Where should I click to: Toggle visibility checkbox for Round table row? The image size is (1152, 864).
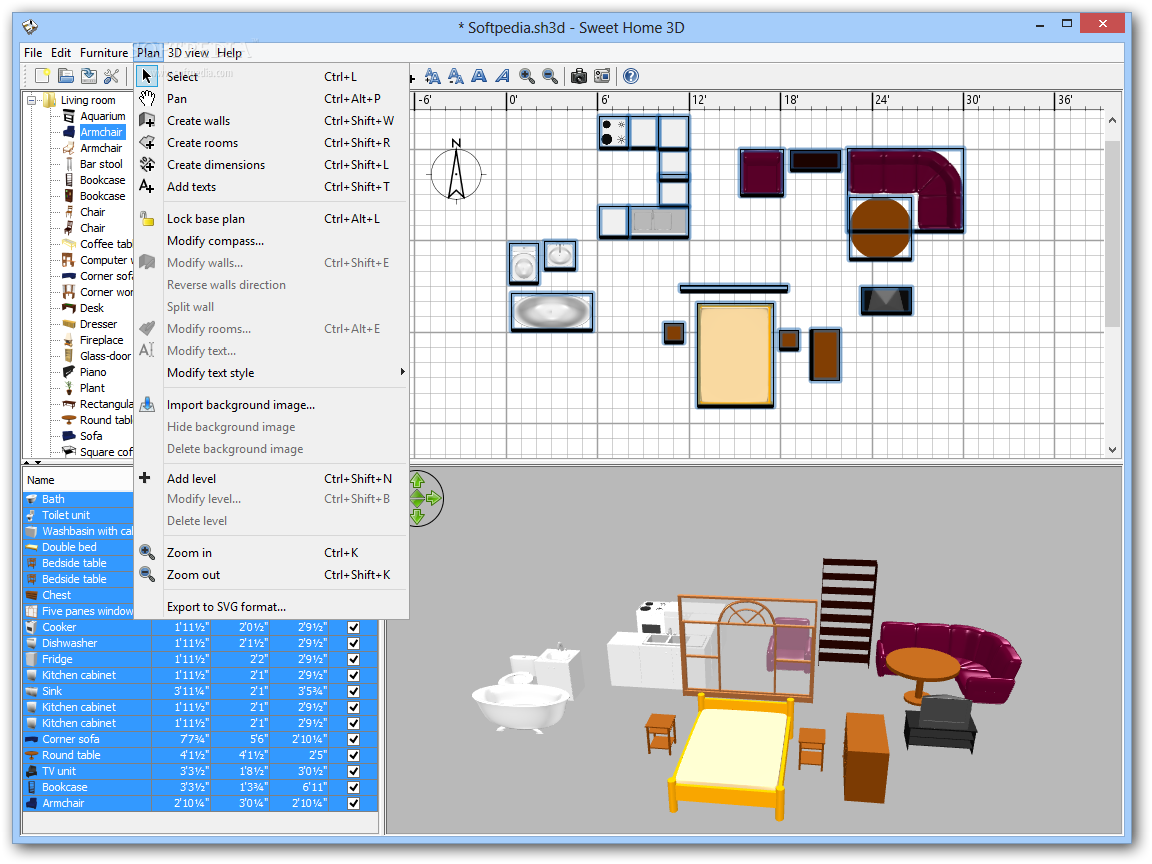pos(353,755)
